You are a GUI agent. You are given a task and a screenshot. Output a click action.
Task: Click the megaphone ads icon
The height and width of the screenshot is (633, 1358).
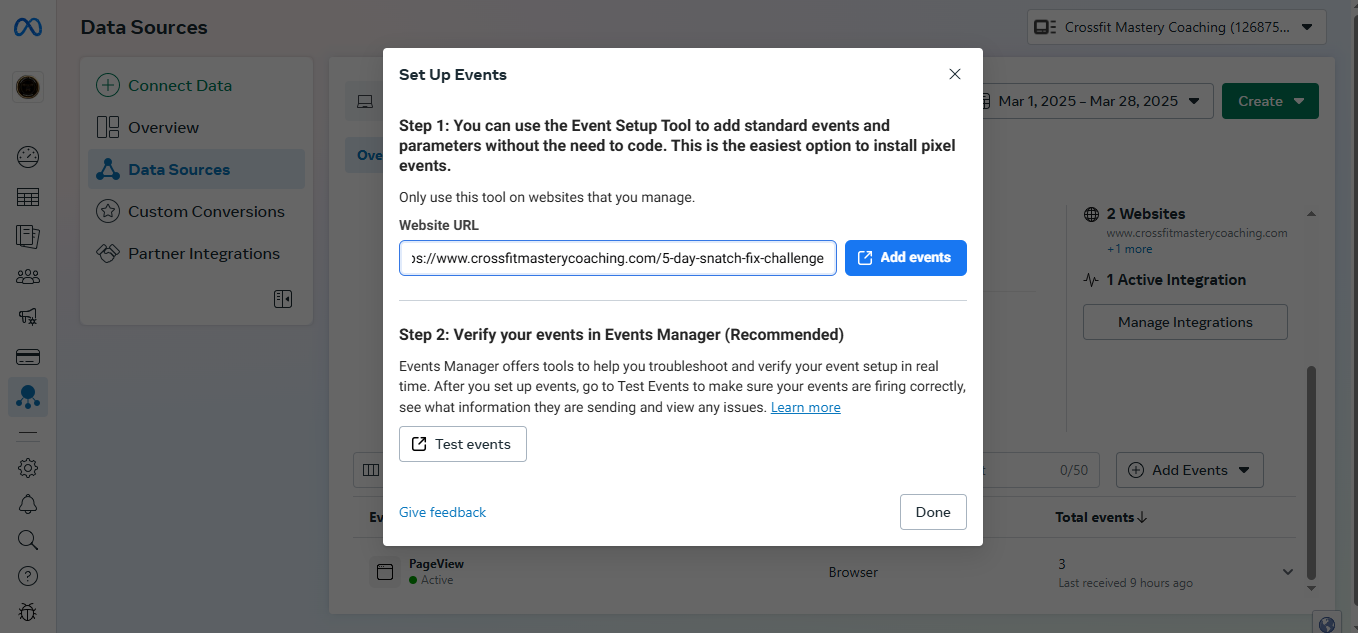(28, 316)
